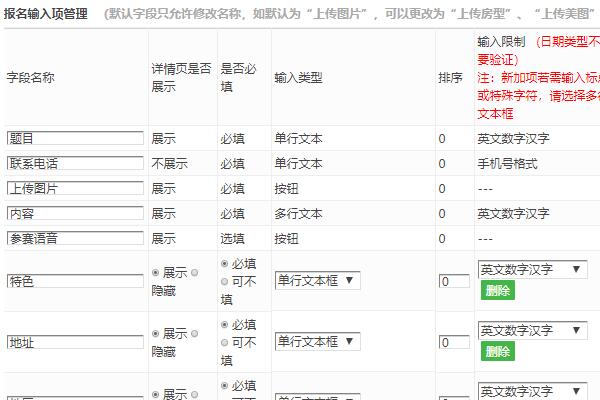Edit the 题目 field name input
600x400 pixels.
coord(75,138)
